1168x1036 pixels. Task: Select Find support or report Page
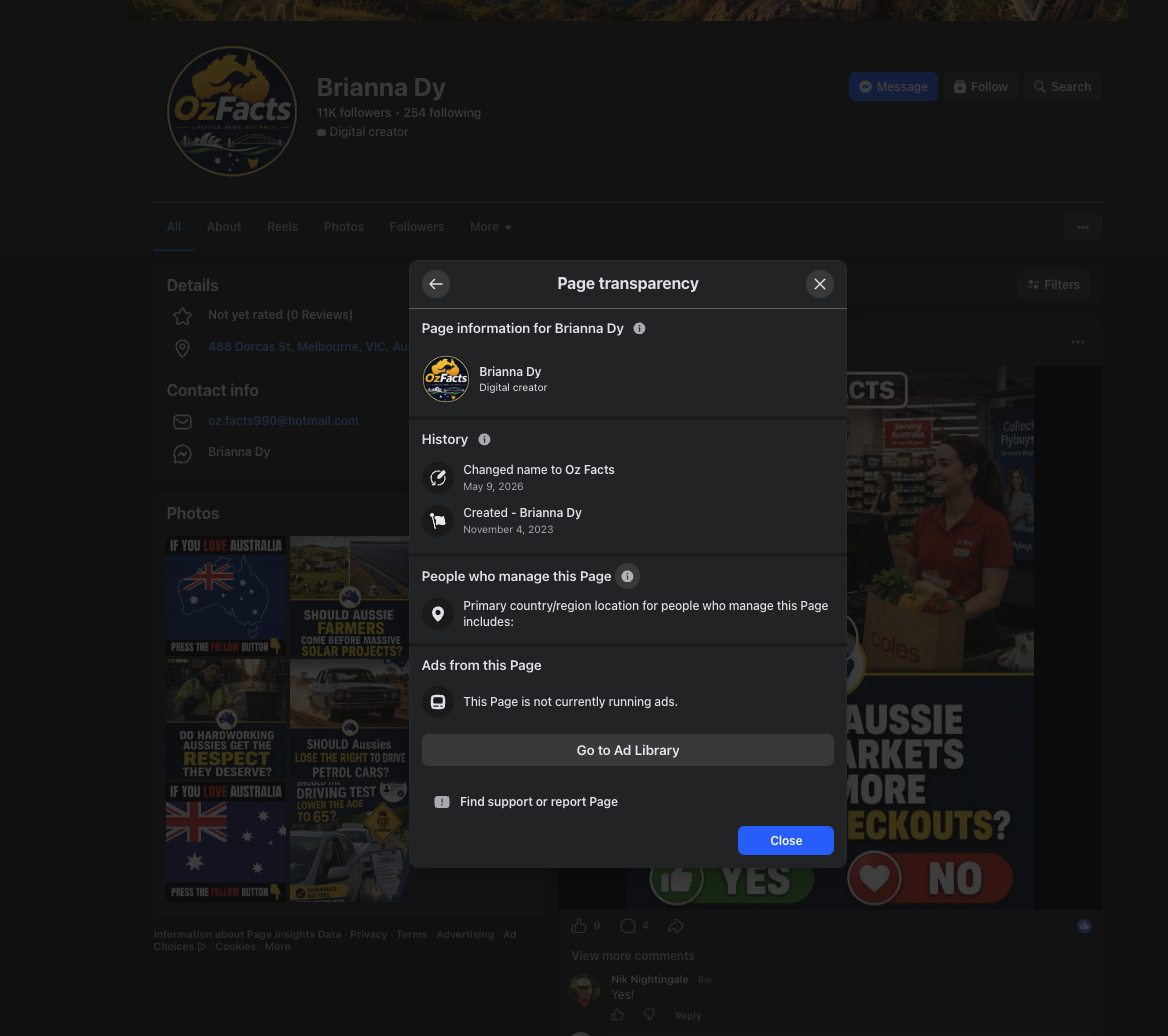pos(539,801)
